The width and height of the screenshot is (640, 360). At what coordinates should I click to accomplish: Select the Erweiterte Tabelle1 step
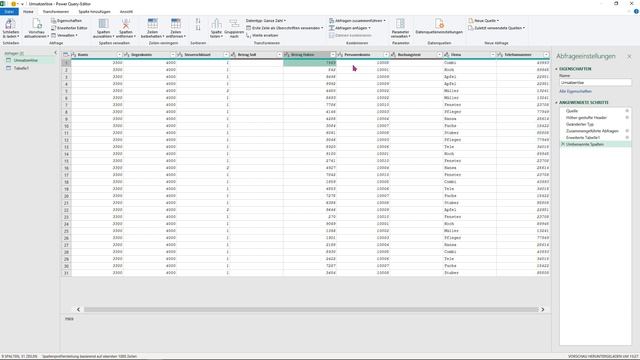582,138
